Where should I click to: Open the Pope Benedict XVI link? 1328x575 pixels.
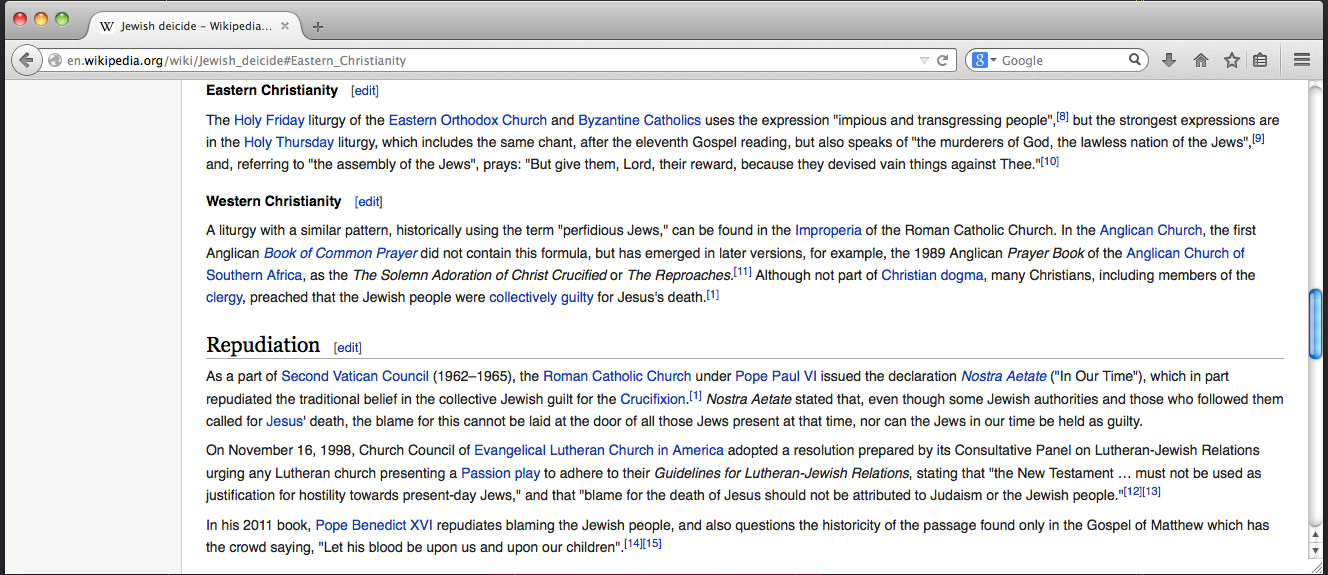pyautogui.click(x=374, y=525)
